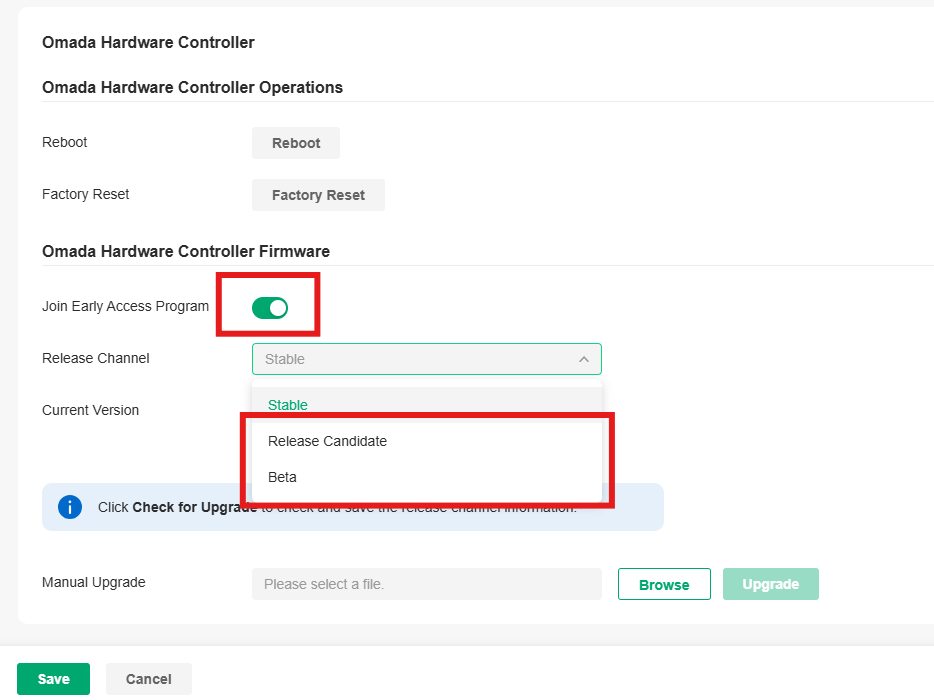Click the Release Channel dropdown chevron arrow

click(584, 359)
